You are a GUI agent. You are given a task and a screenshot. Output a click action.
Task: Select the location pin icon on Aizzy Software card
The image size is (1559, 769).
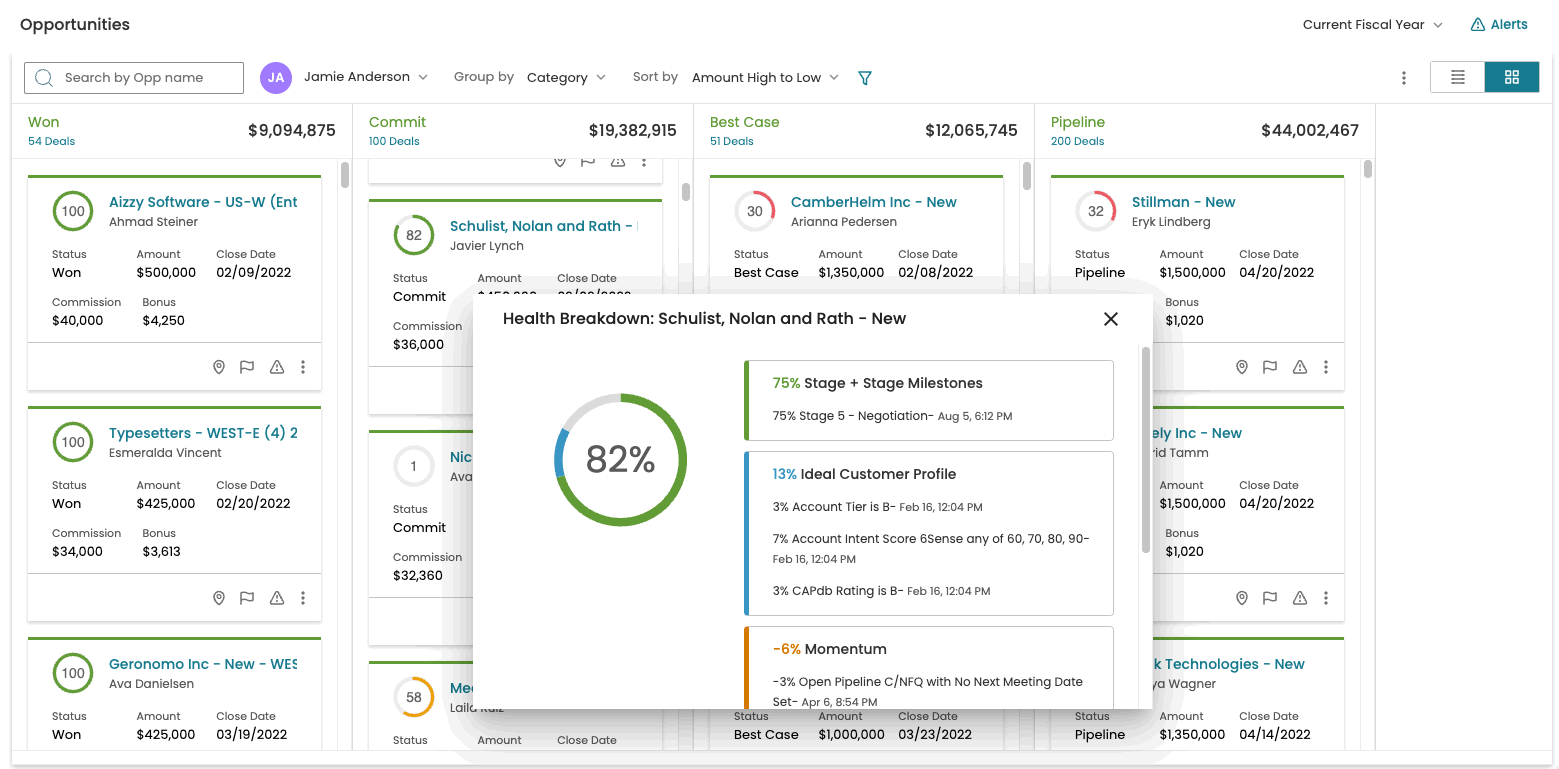click(219, 367)
